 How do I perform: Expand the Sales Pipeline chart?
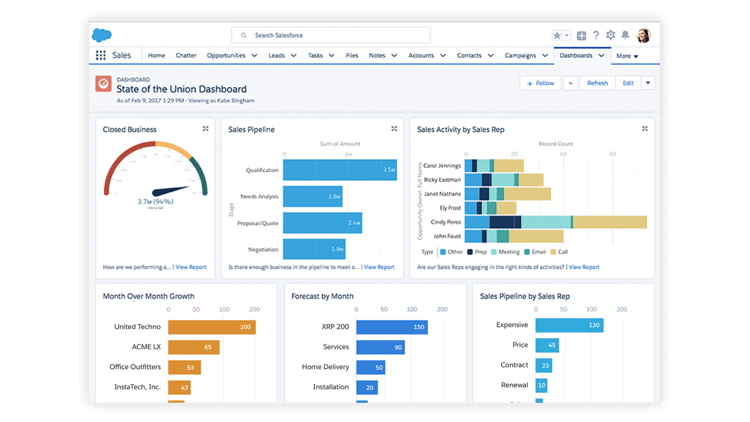(x=394, y=129)
